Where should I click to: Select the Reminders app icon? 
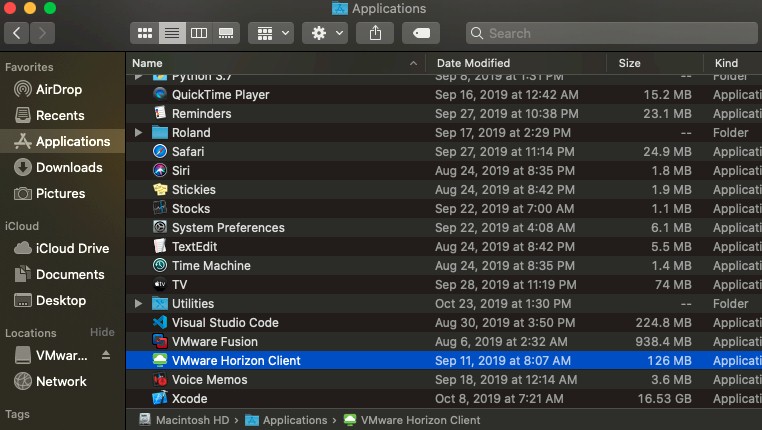(x=159, y=113)
